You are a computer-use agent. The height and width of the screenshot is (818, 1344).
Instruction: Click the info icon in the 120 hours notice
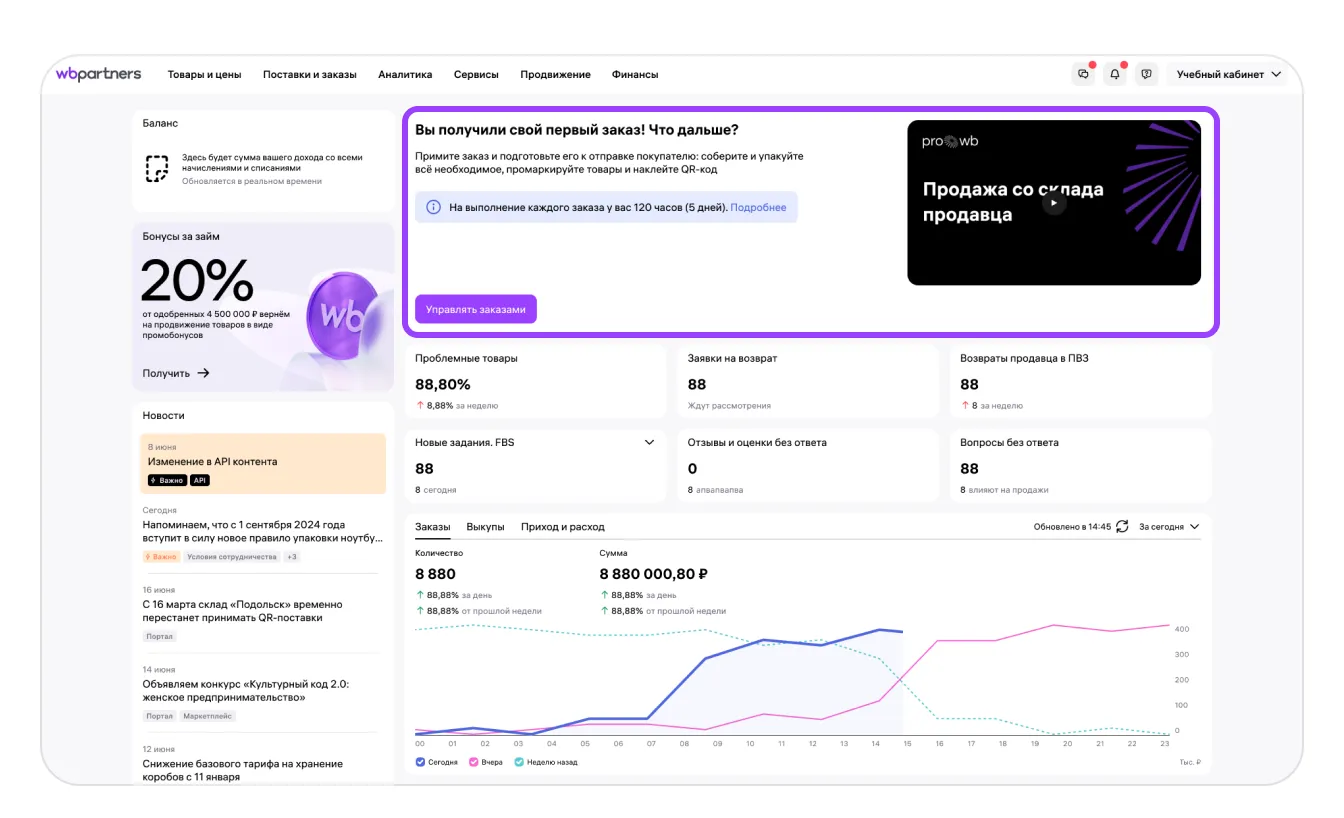click(433, 207)
